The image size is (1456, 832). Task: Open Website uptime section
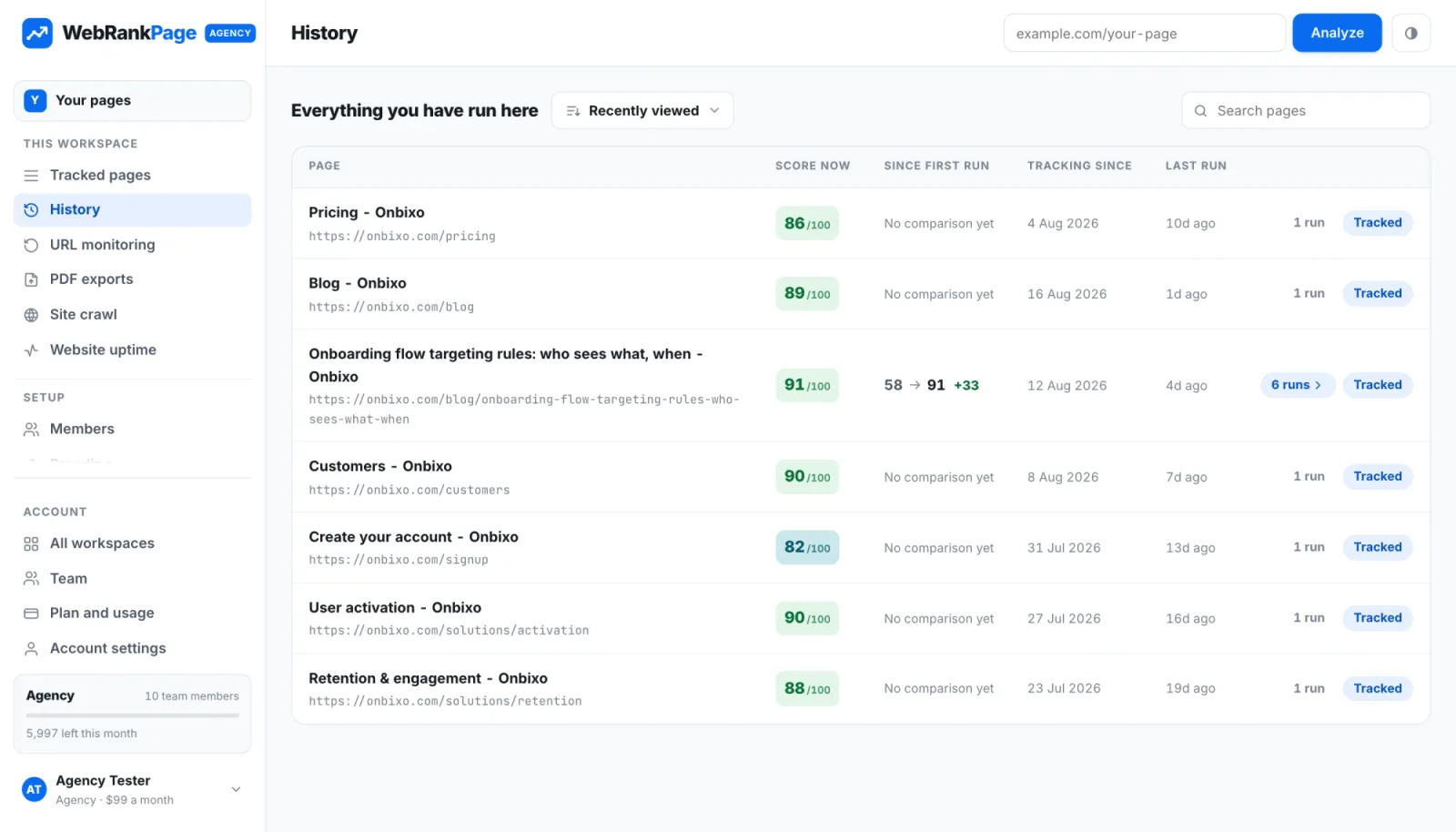pyautogui.click(x=132, y=350)
